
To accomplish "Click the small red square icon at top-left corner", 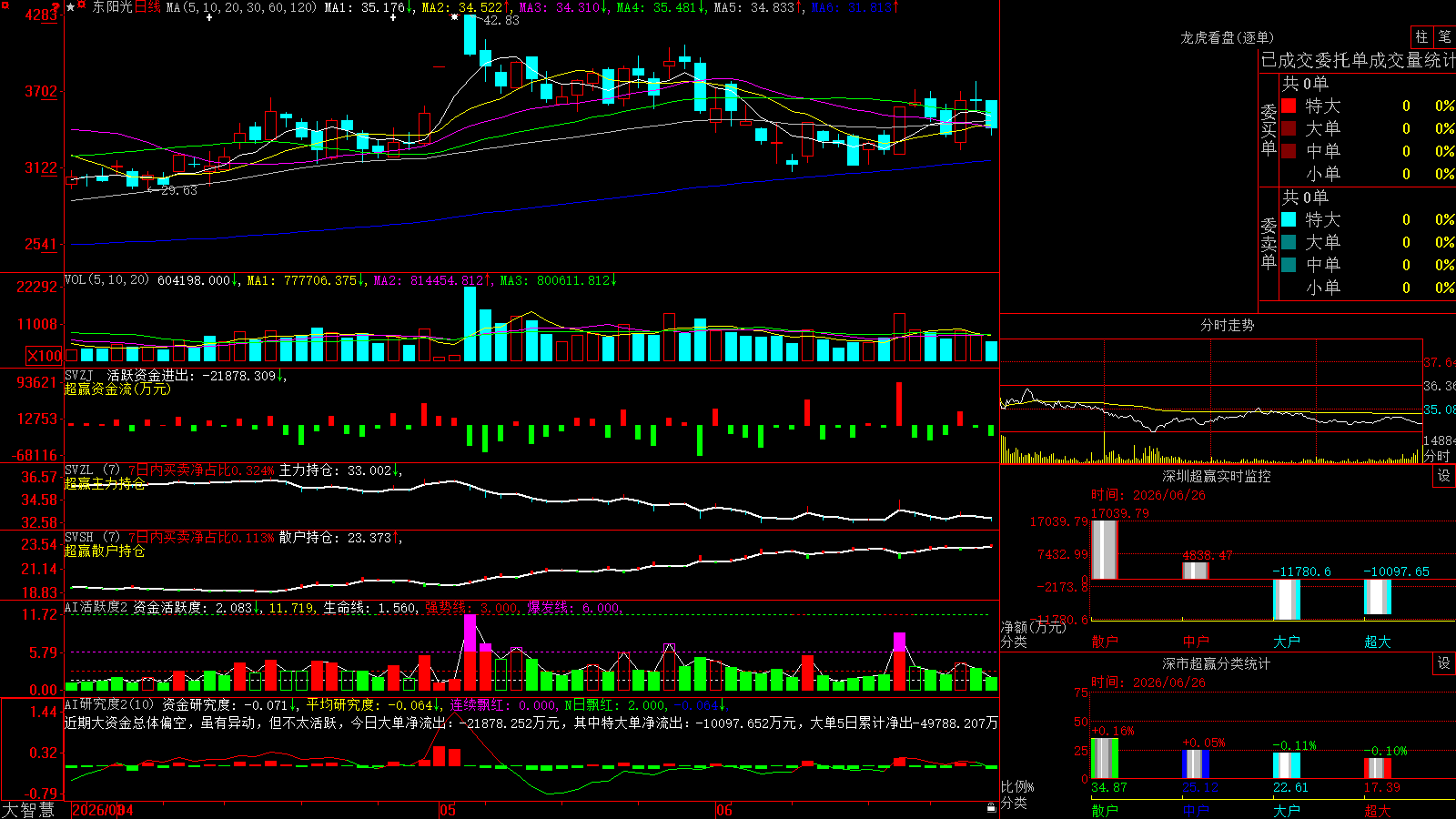I will click(4, 4).
